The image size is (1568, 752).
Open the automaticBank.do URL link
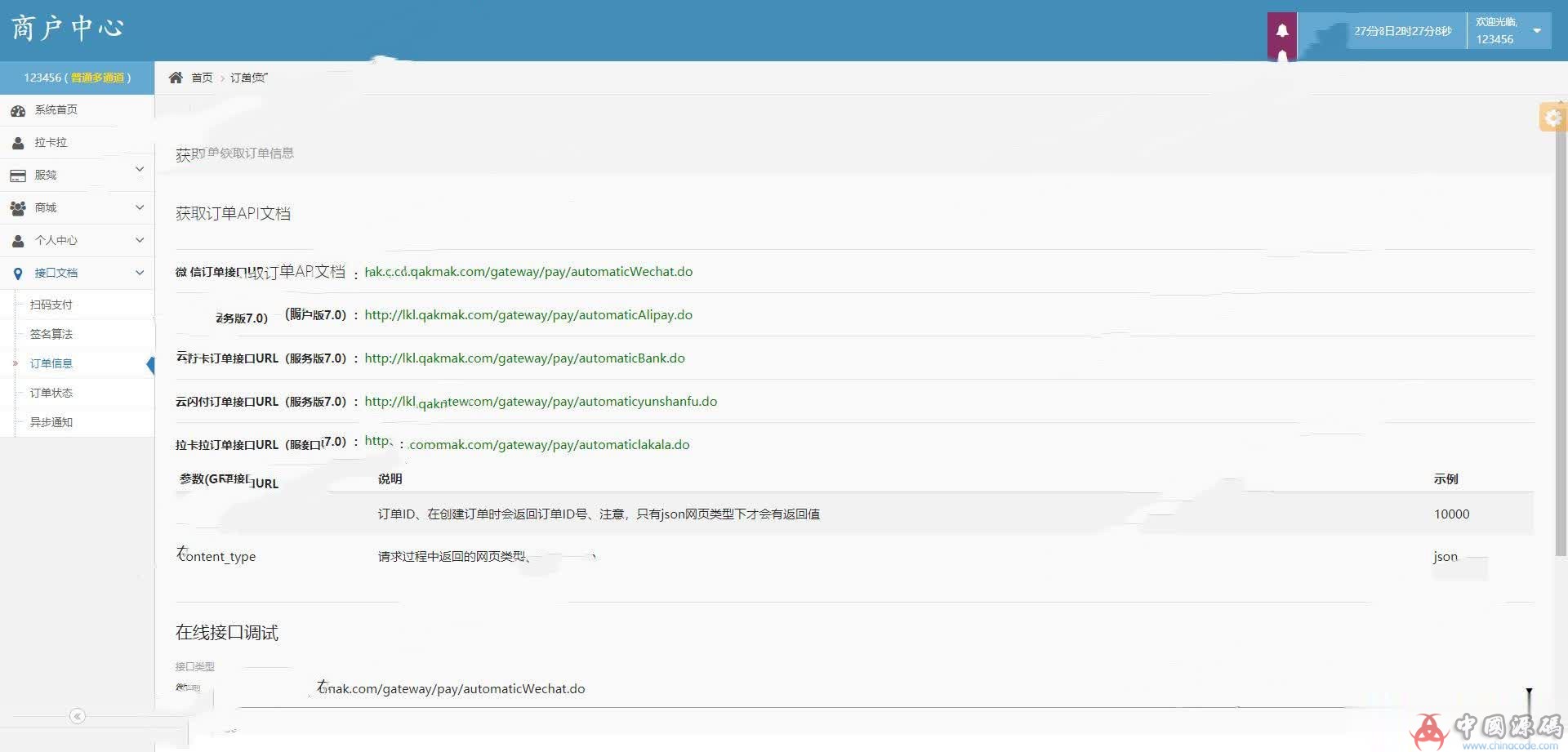[x=524, y=358]
